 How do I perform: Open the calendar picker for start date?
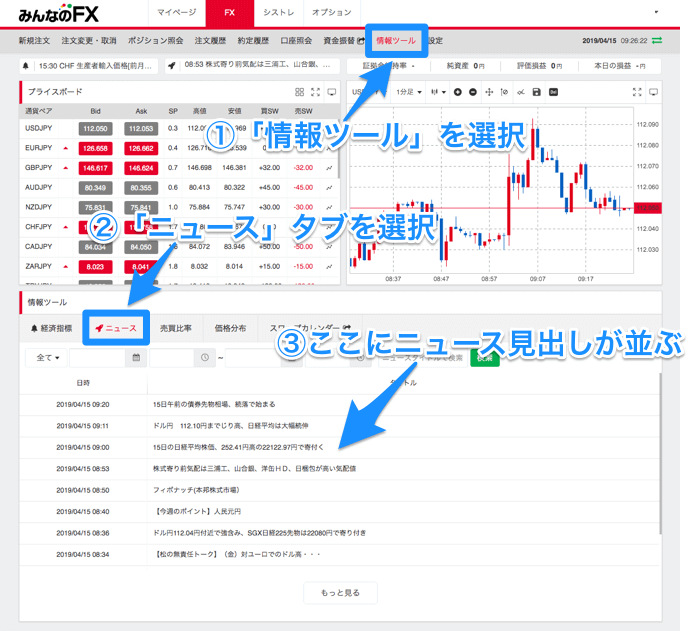coord(136,357)
